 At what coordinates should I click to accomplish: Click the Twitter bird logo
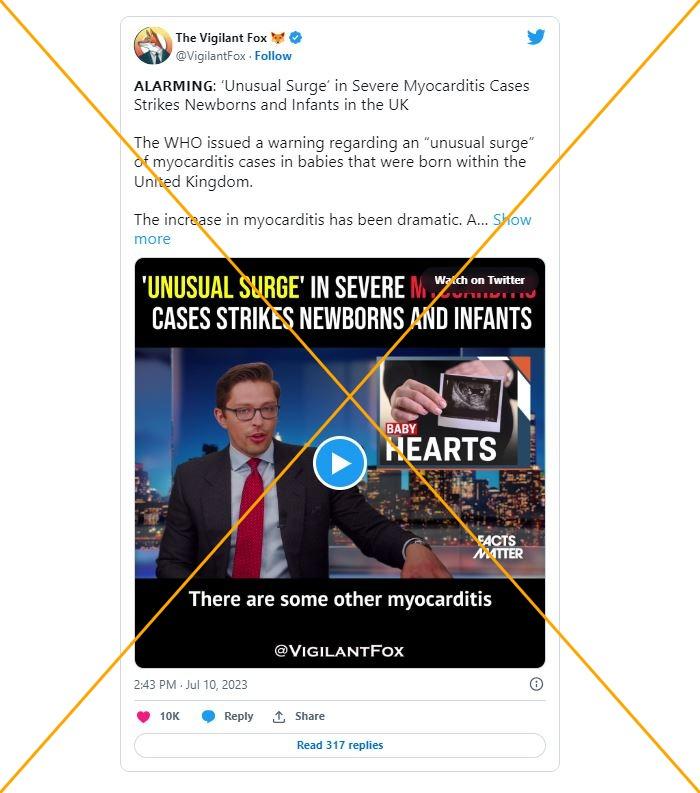click(x=536, y=37)
